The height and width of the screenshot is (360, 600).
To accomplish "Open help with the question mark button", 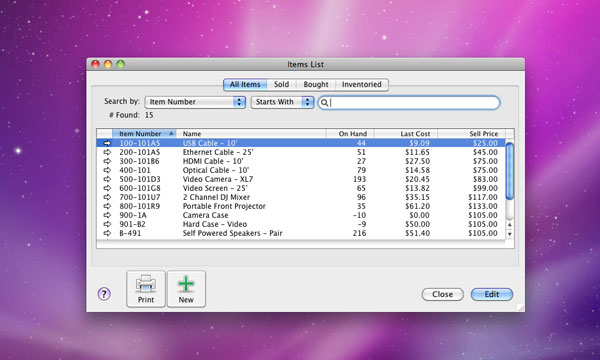I will click(104, 294).
